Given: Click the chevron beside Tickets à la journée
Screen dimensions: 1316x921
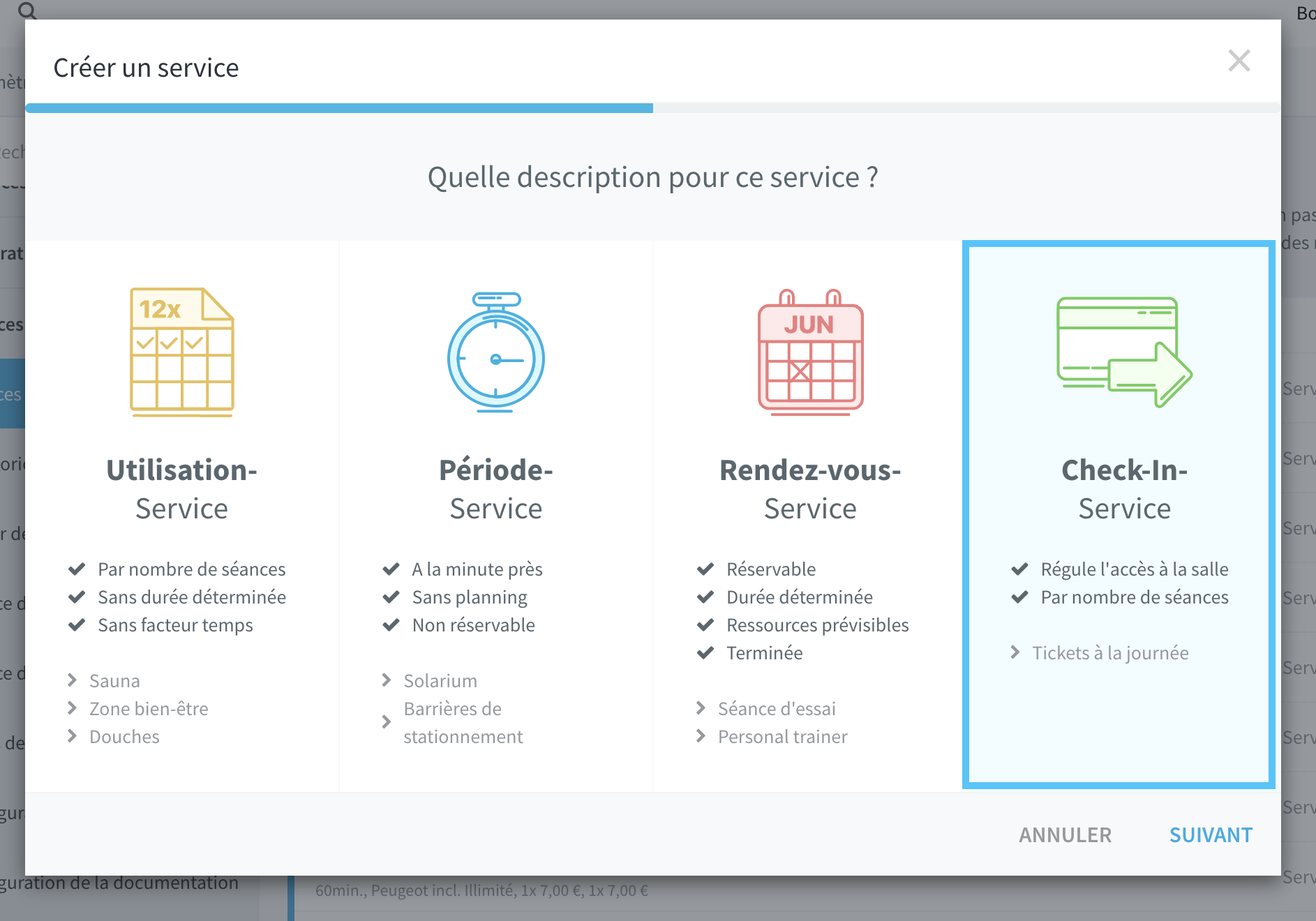Looking at the screenshot, I should coord(1015,652).
